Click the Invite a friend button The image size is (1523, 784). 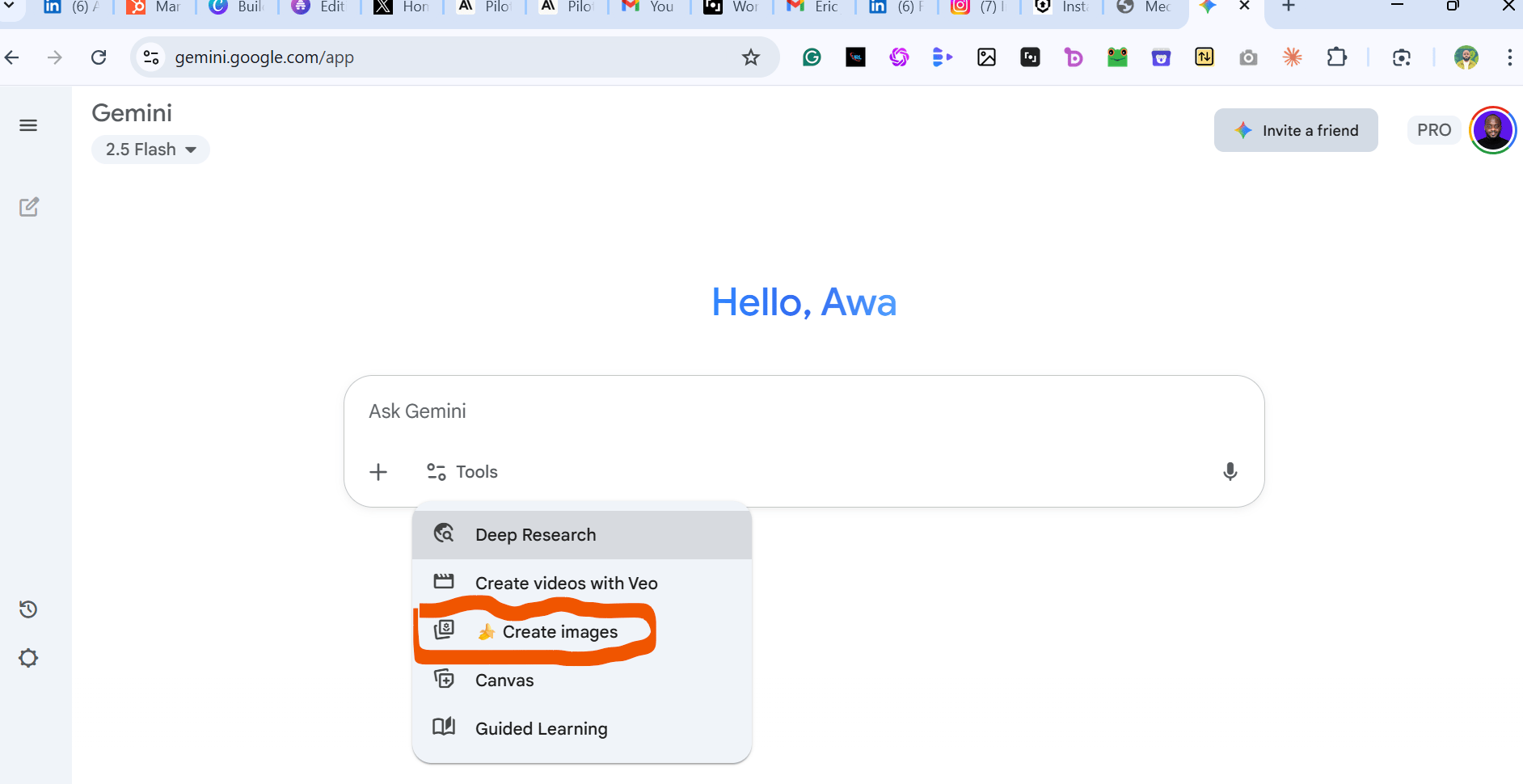click(1296, 130)
